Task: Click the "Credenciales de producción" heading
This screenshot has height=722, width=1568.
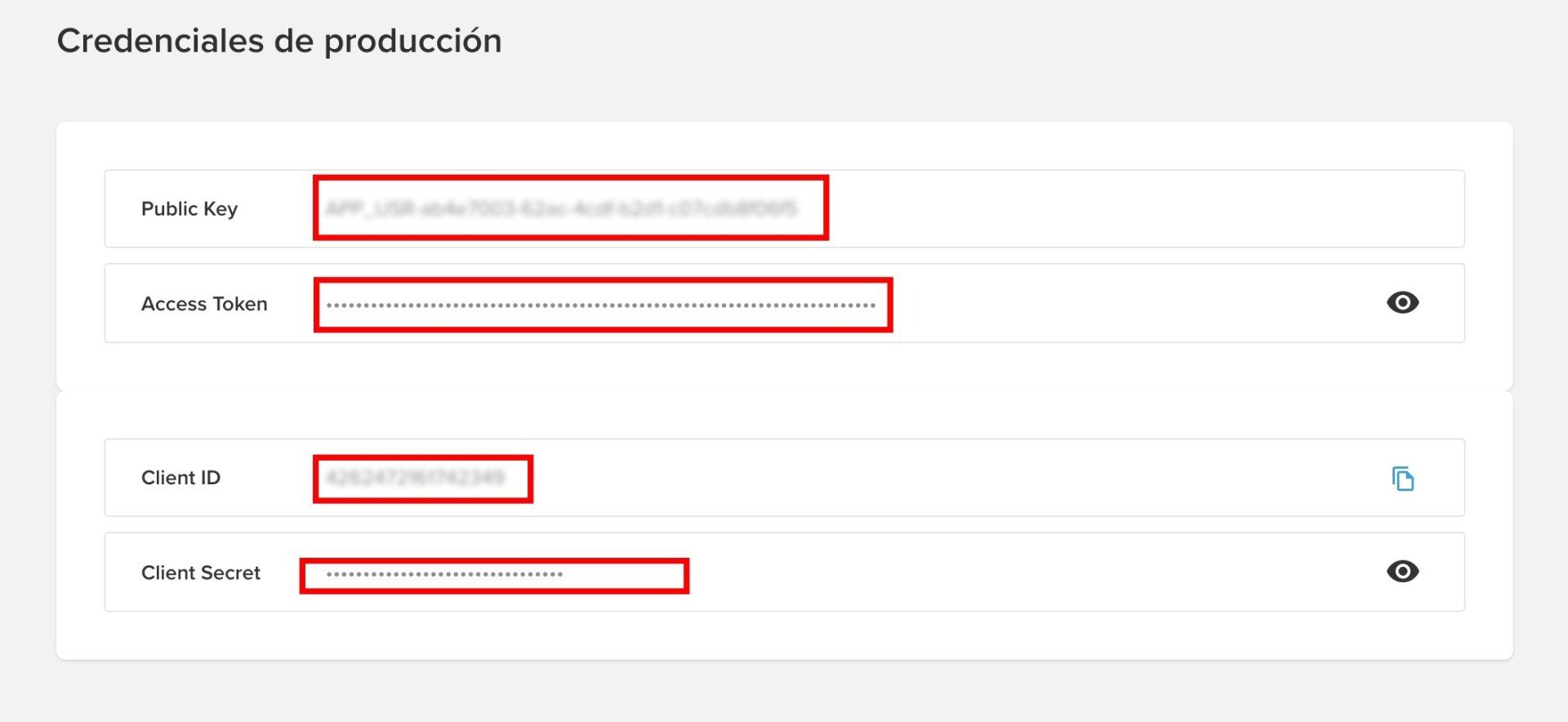Action: pyautogui.click(x=279, y=41)
